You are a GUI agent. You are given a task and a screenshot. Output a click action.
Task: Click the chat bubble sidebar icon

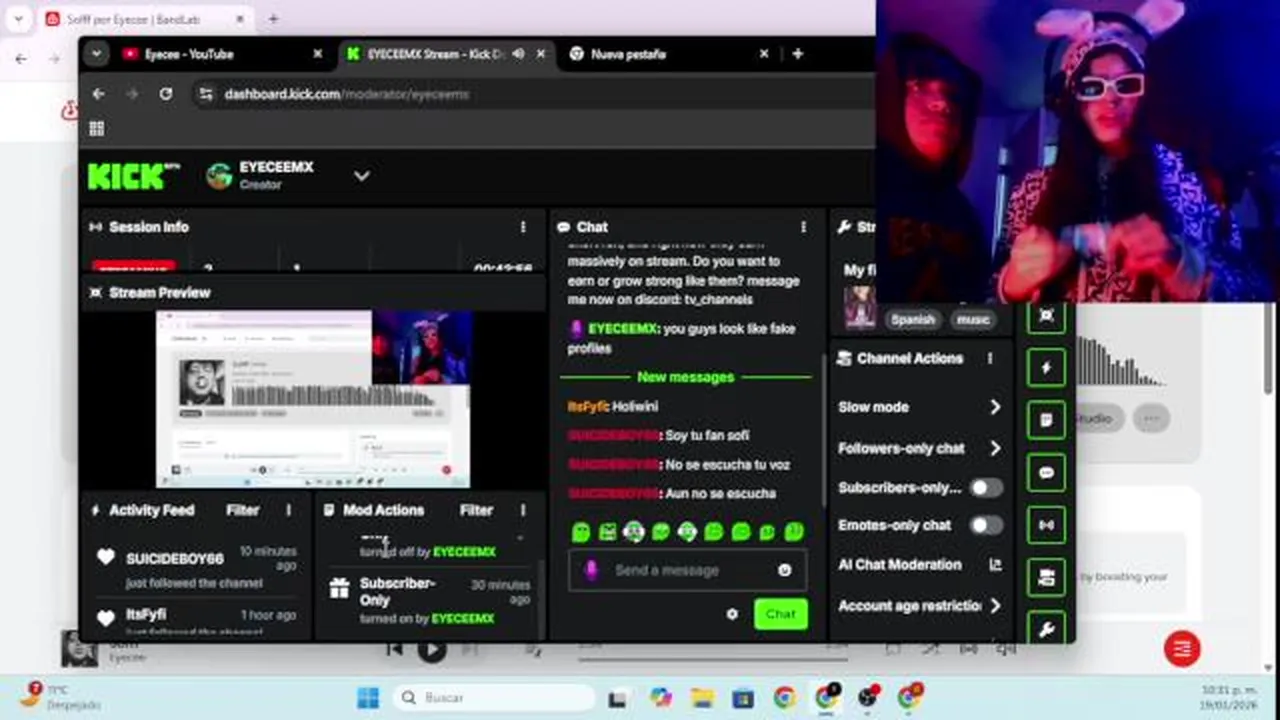click(x=1046, y=473)
